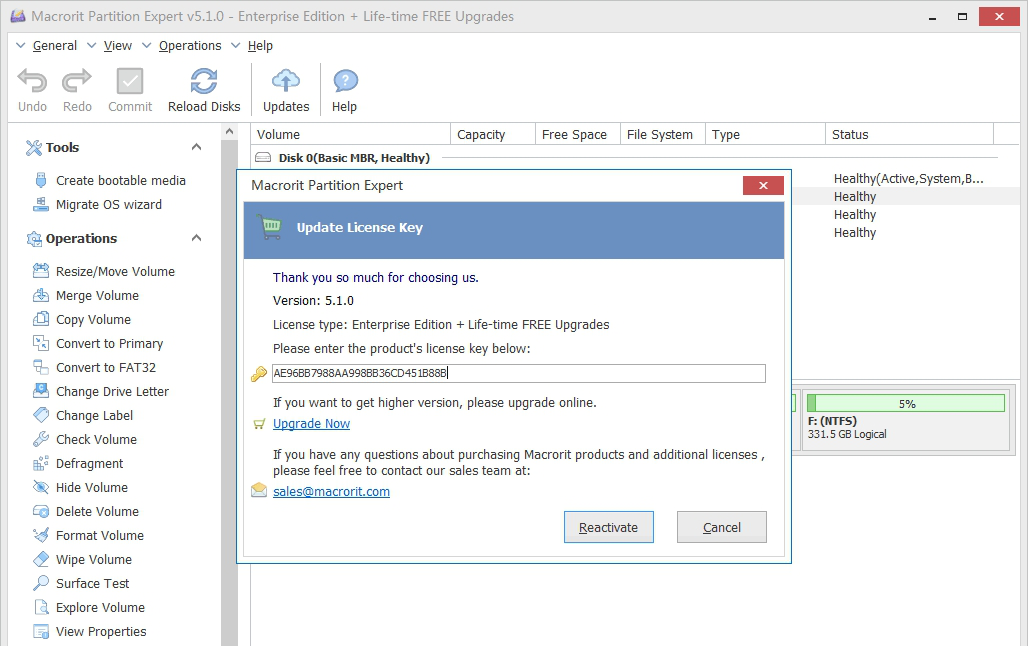Viewport: 1028px width, 671px height.
Task: Click the Format Volume icon
Action: [x=41, y=535]
